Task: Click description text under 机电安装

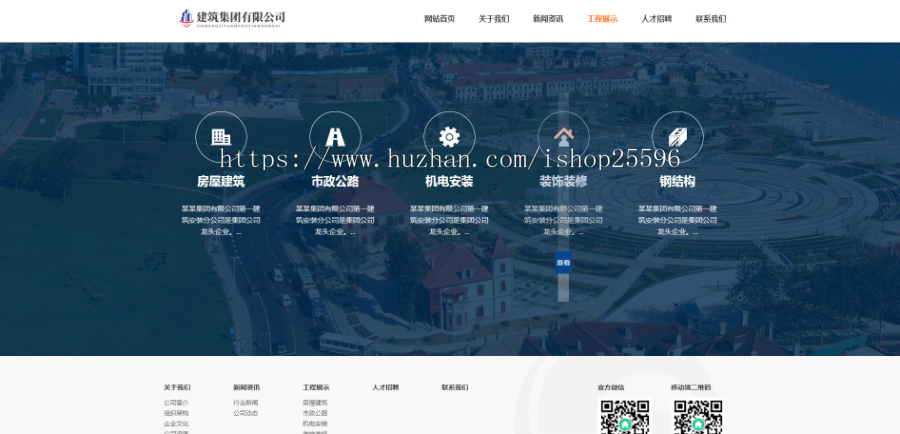Action: [x=449, y=220]
